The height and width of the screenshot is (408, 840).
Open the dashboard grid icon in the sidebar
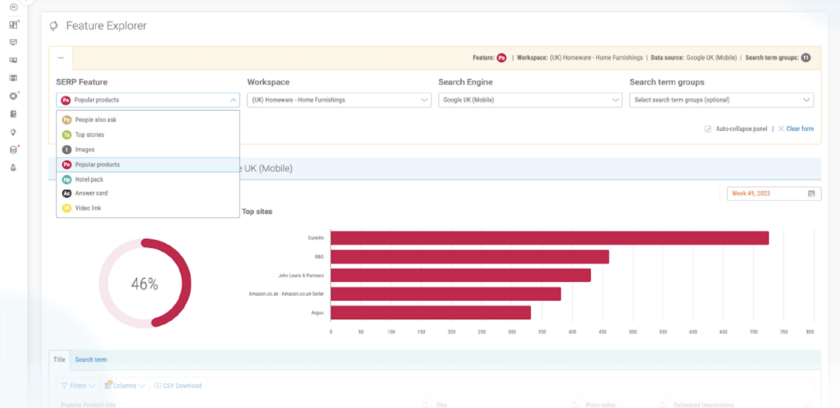(13, 25)
